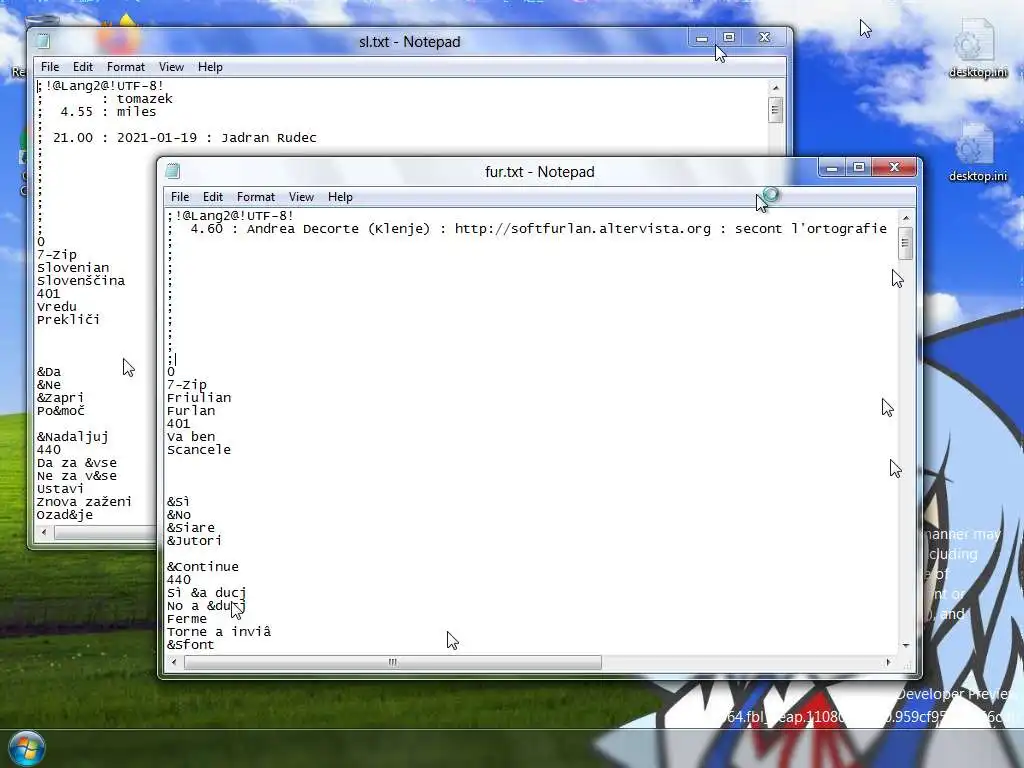The image size is (1024, 768).
Task: Click the "&Sfont" line in fur.txt
Action: click(x=190, y=645)
